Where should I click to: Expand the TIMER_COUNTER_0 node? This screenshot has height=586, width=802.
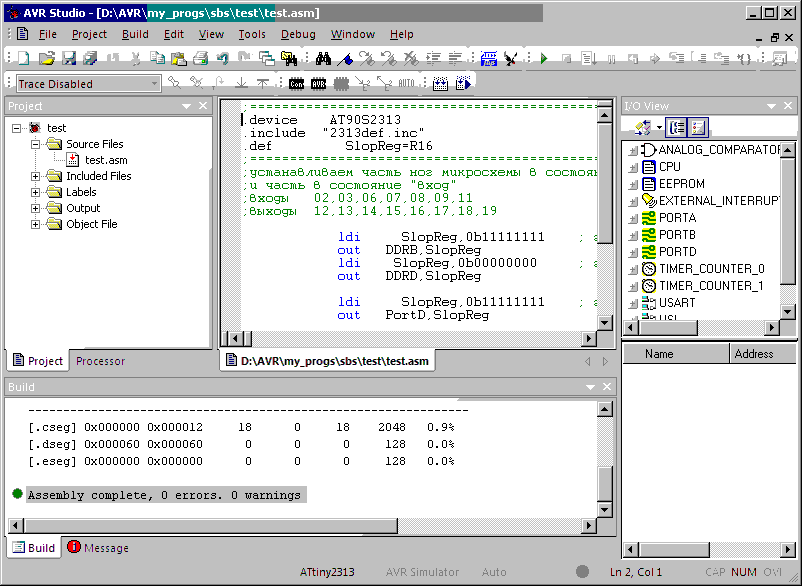pyautogui.click(x=633, y=269)
